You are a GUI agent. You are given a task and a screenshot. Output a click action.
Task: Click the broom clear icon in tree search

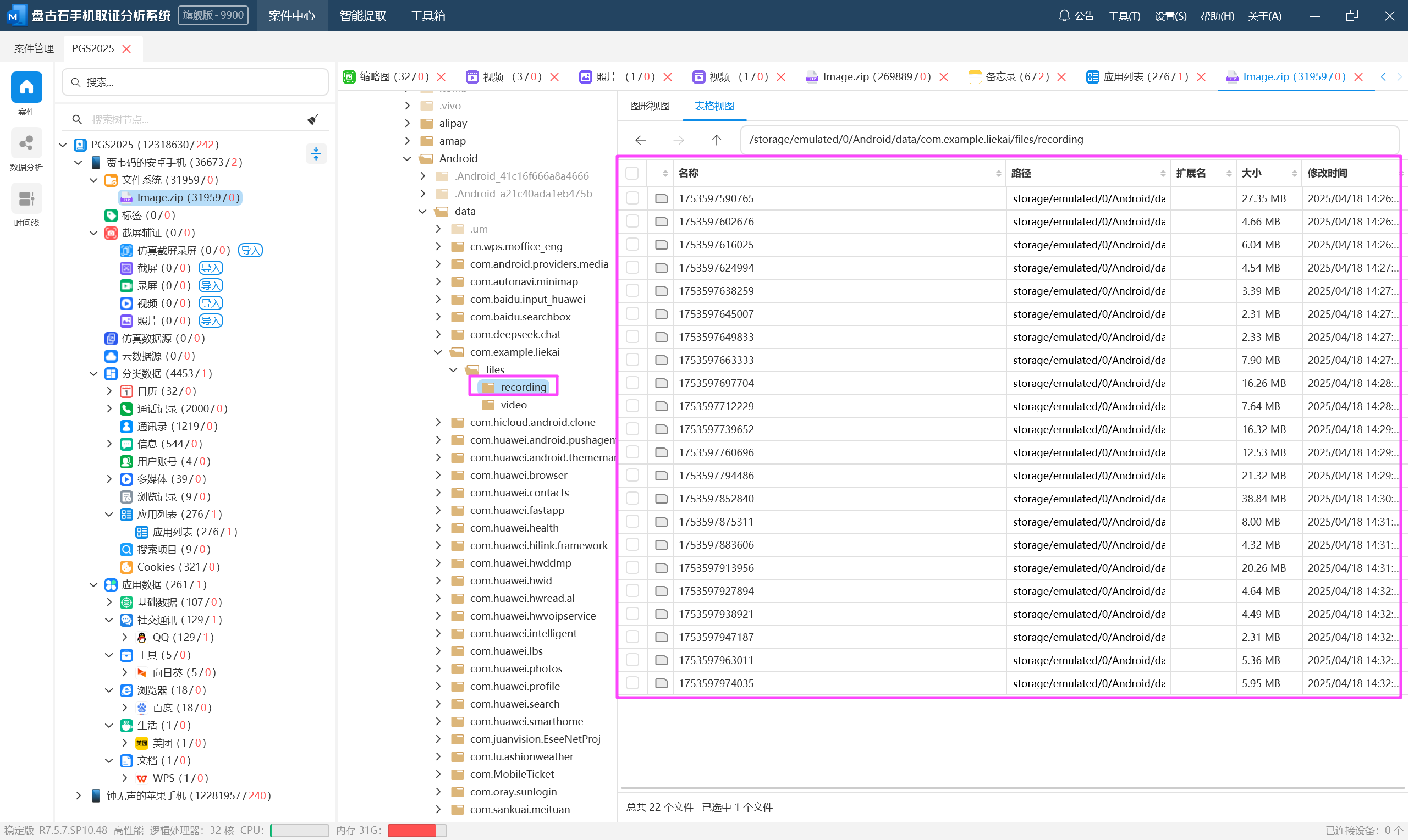click(x=312, y=119)
